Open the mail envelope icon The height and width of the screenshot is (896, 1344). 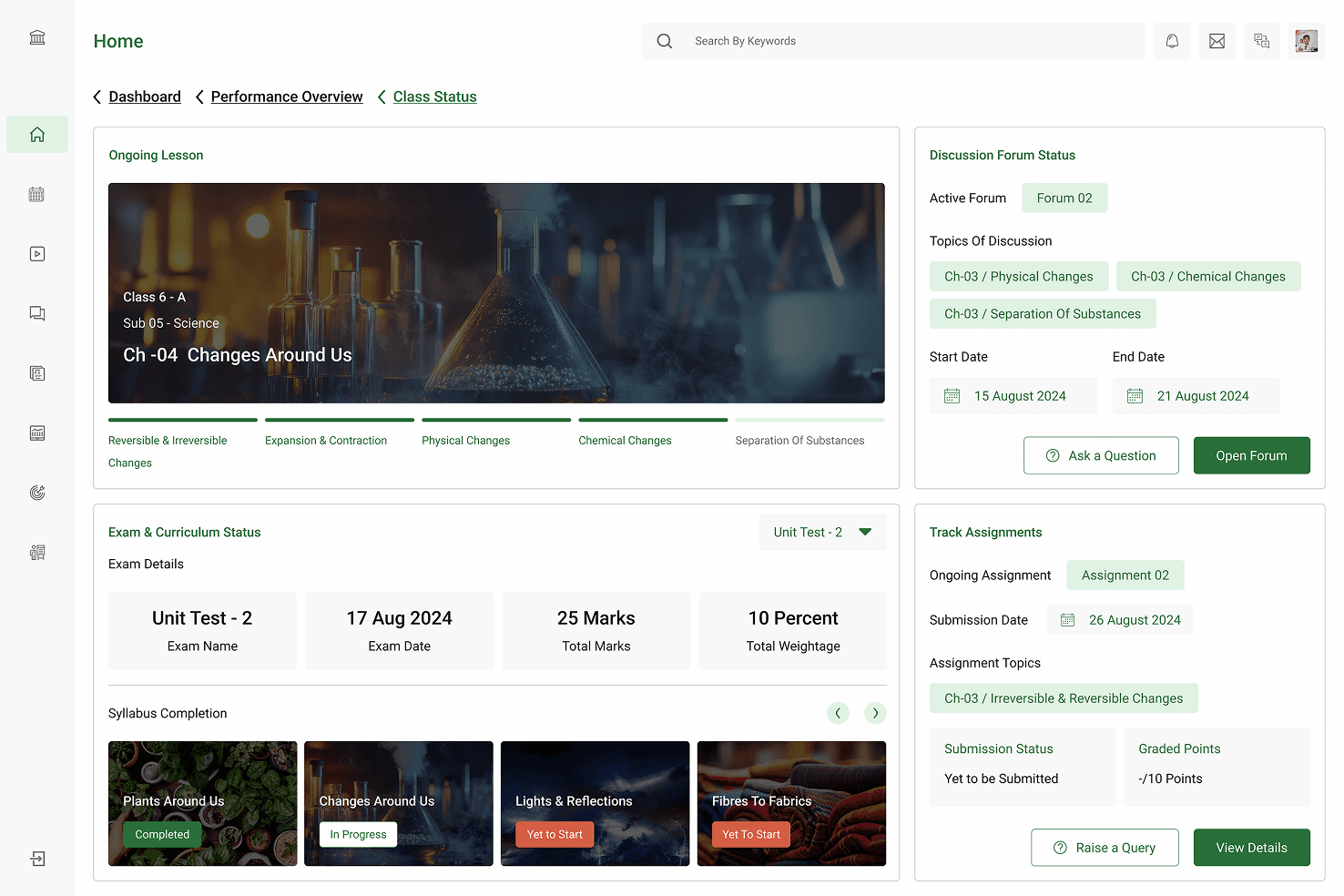coord(1217,41)
